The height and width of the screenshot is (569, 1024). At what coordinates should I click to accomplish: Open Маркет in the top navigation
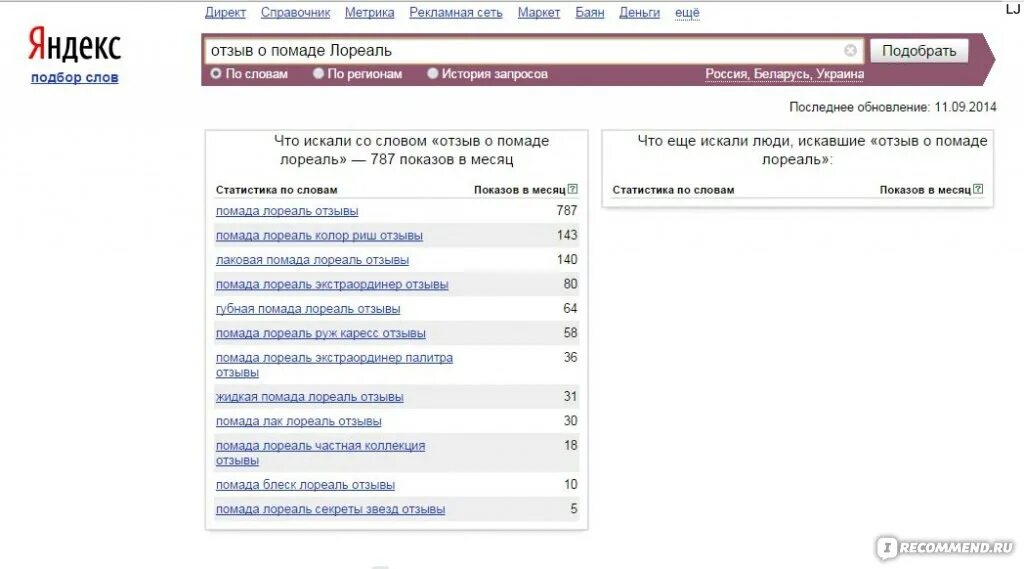click(539, 12)
